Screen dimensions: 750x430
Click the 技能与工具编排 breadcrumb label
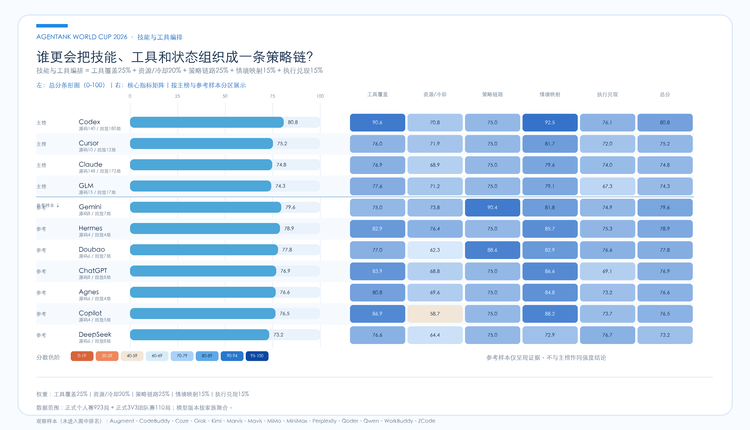tap(160, 37)
